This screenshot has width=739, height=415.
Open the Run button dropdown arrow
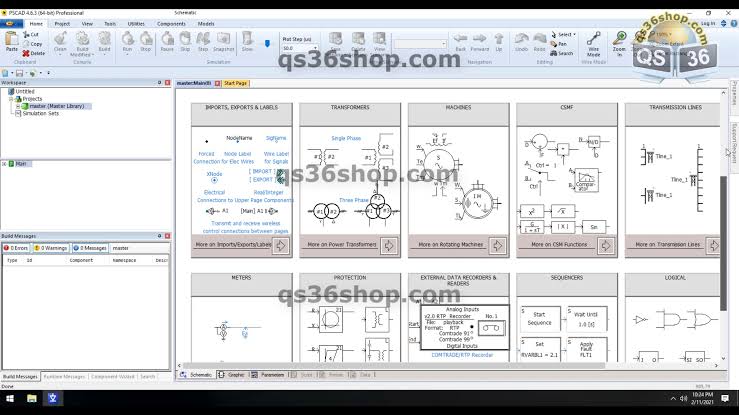coord(127,54)
